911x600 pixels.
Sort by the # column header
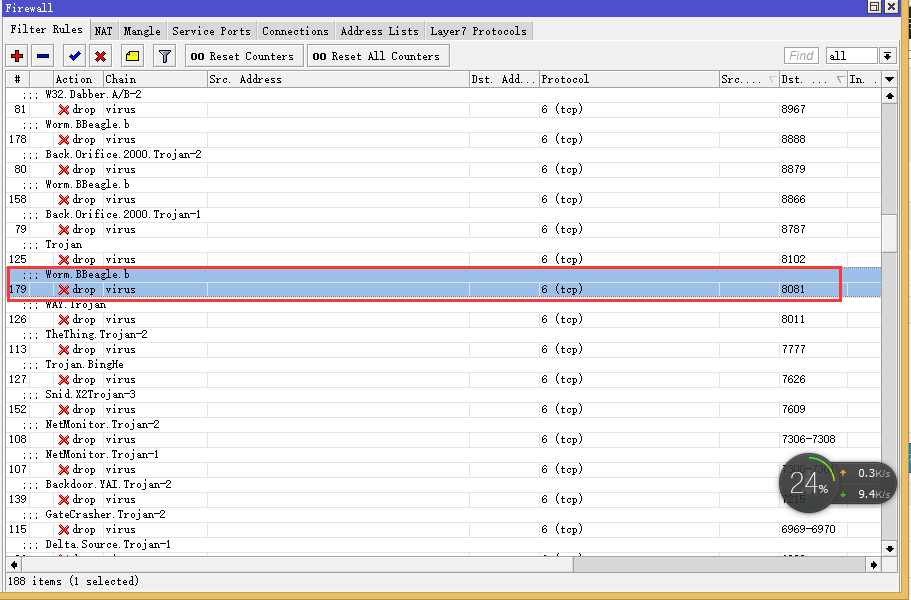click(x=17, y=80)
